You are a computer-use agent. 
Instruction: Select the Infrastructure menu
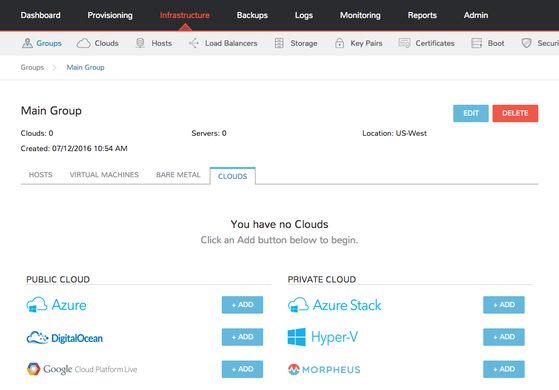185,15
